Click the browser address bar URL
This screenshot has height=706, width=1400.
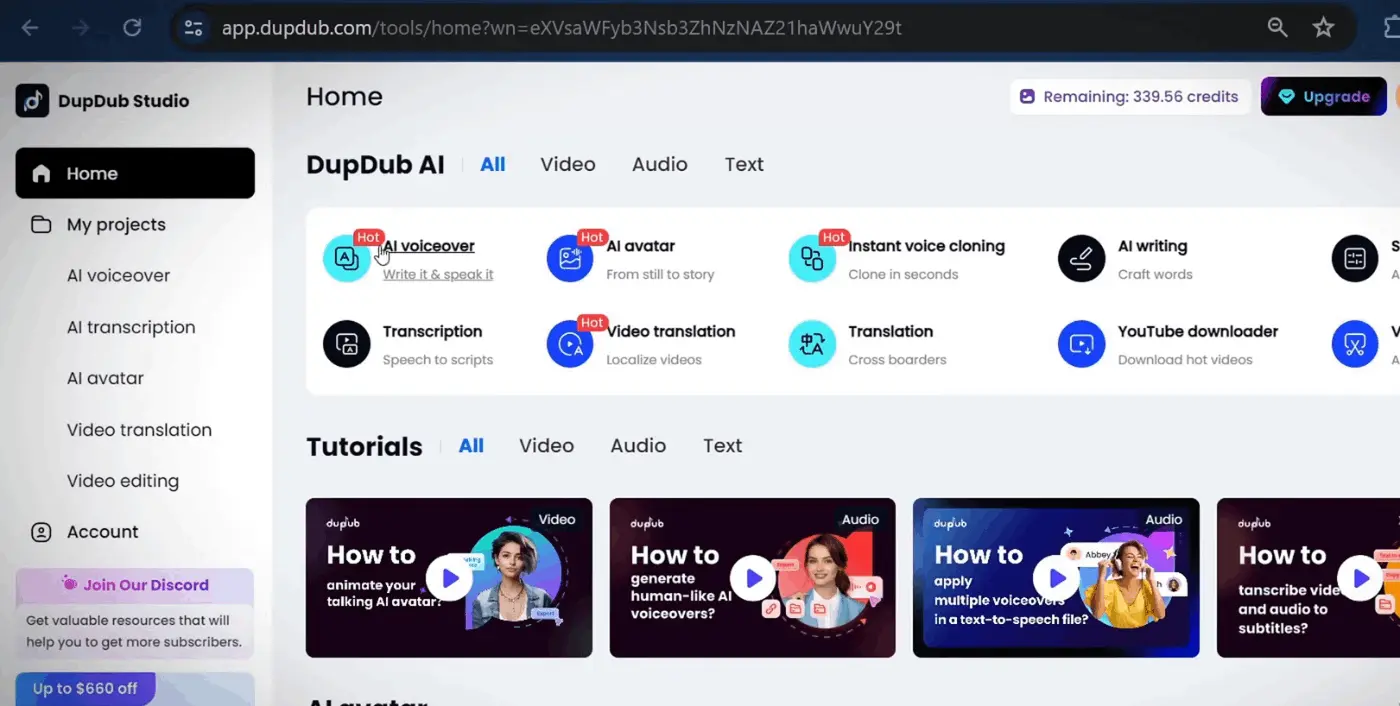[560, 28]
